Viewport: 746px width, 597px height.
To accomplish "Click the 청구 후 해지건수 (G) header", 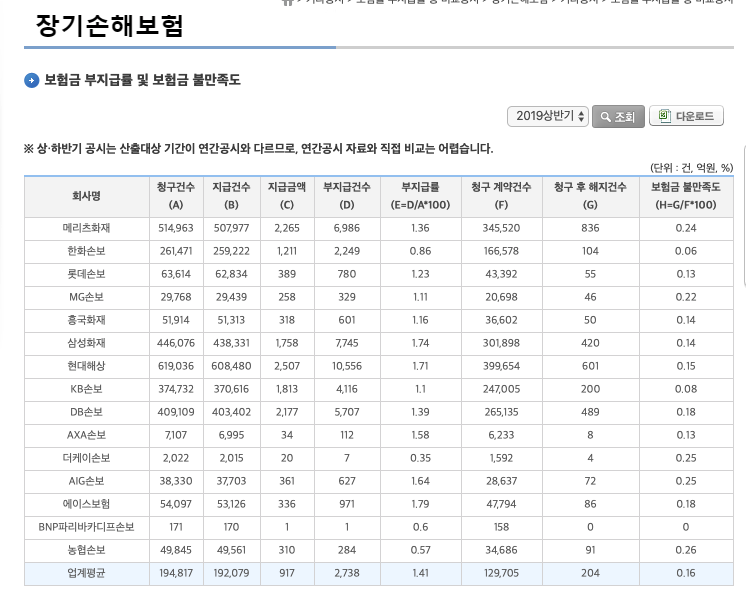I will tap(590, 196).
